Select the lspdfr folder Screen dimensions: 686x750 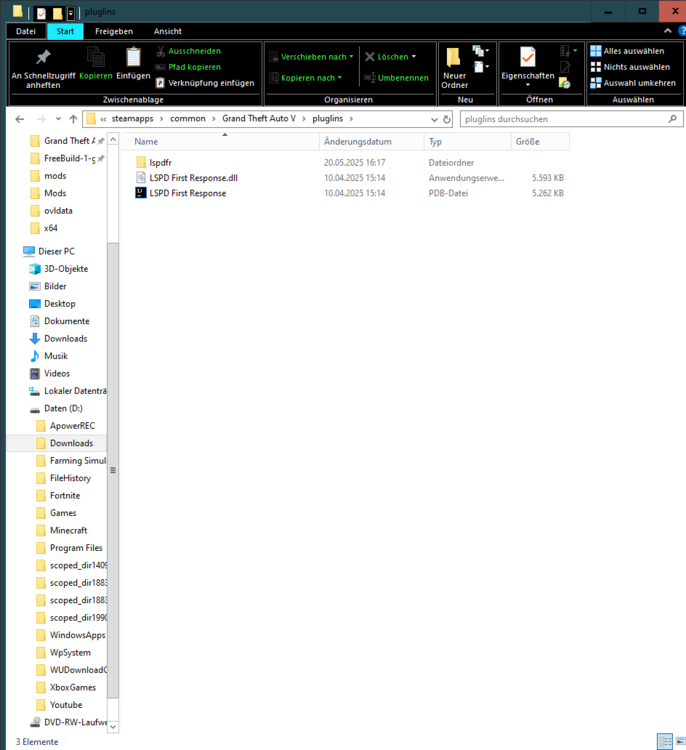click(x=160, y=163)
